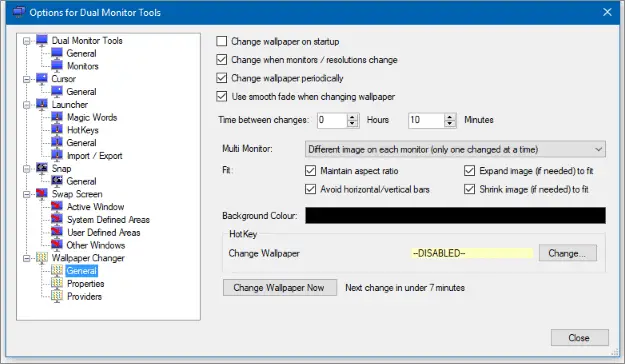Open Properties under Wallpaper Changer
This screenshot has height=364, width=625.
[85, 283]
